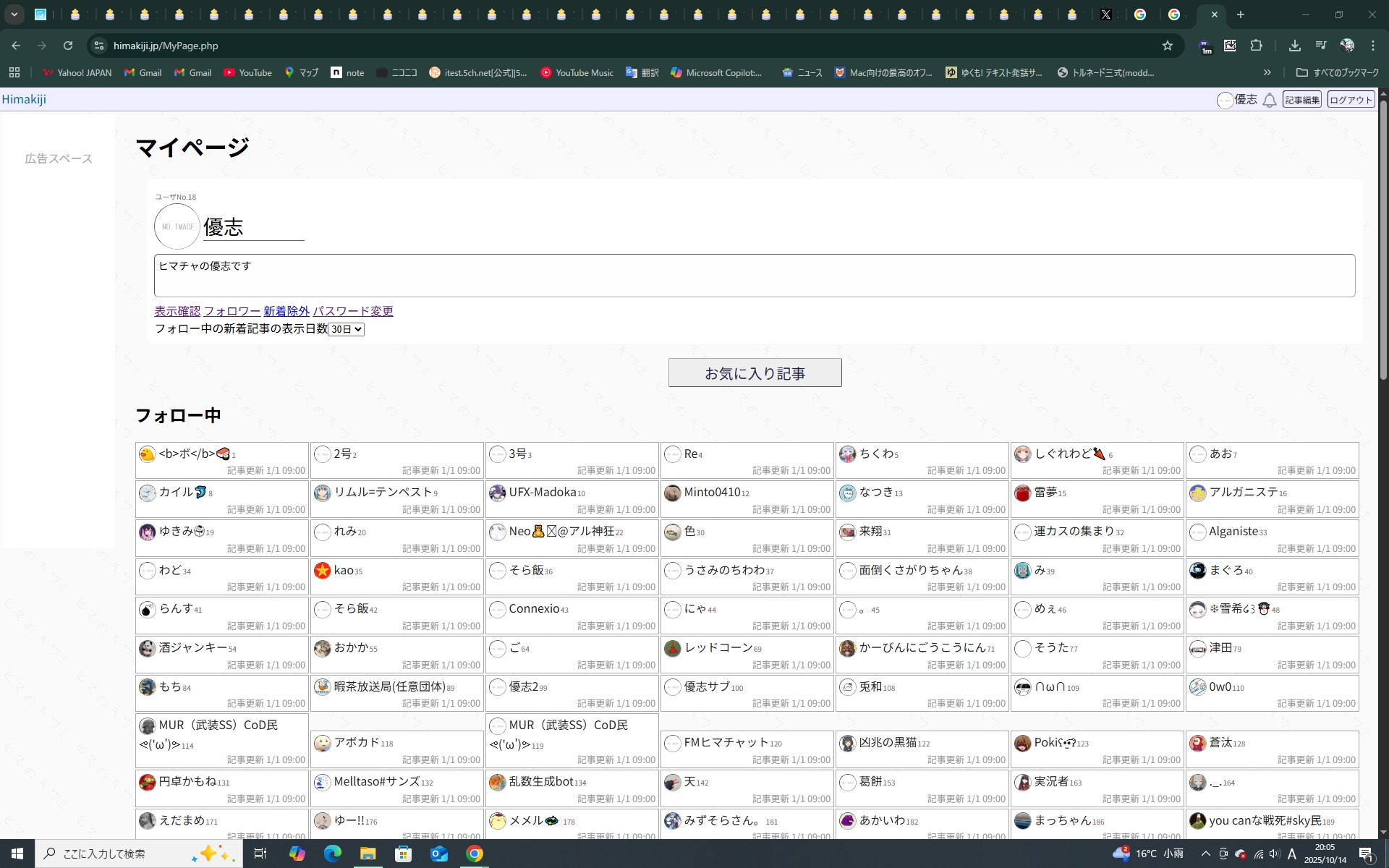
Task: Open Chrome extensions puzzle icon
Action: [x=1256, y=46]
